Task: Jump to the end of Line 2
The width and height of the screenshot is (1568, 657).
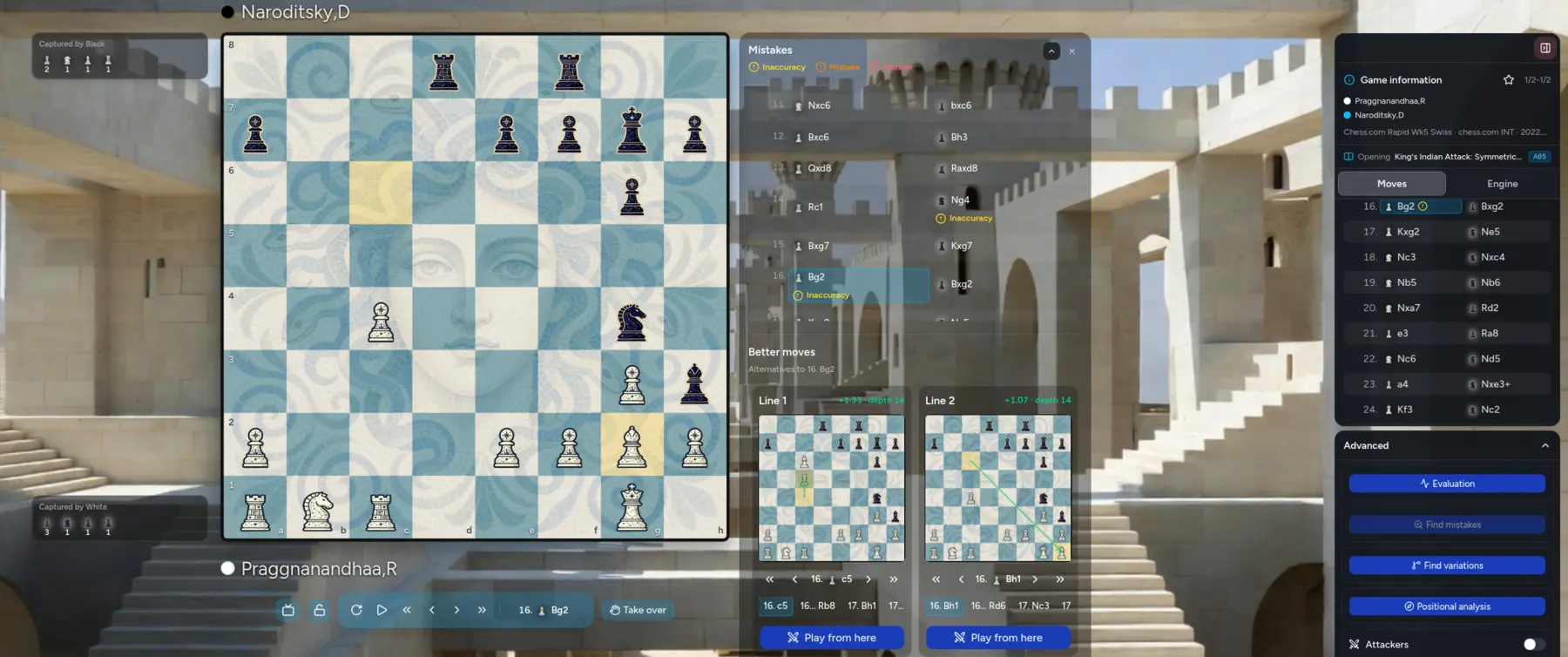Action: coord(1060,579)
